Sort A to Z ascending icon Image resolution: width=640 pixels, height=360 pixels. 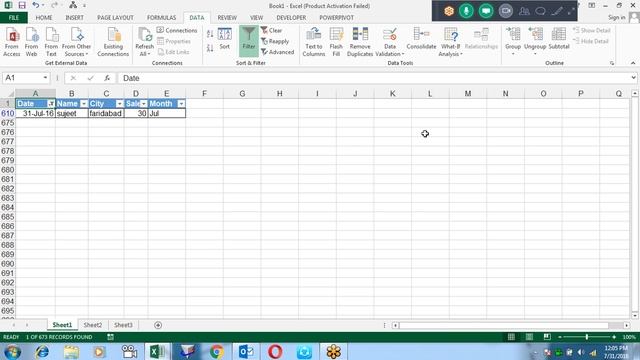210,34
